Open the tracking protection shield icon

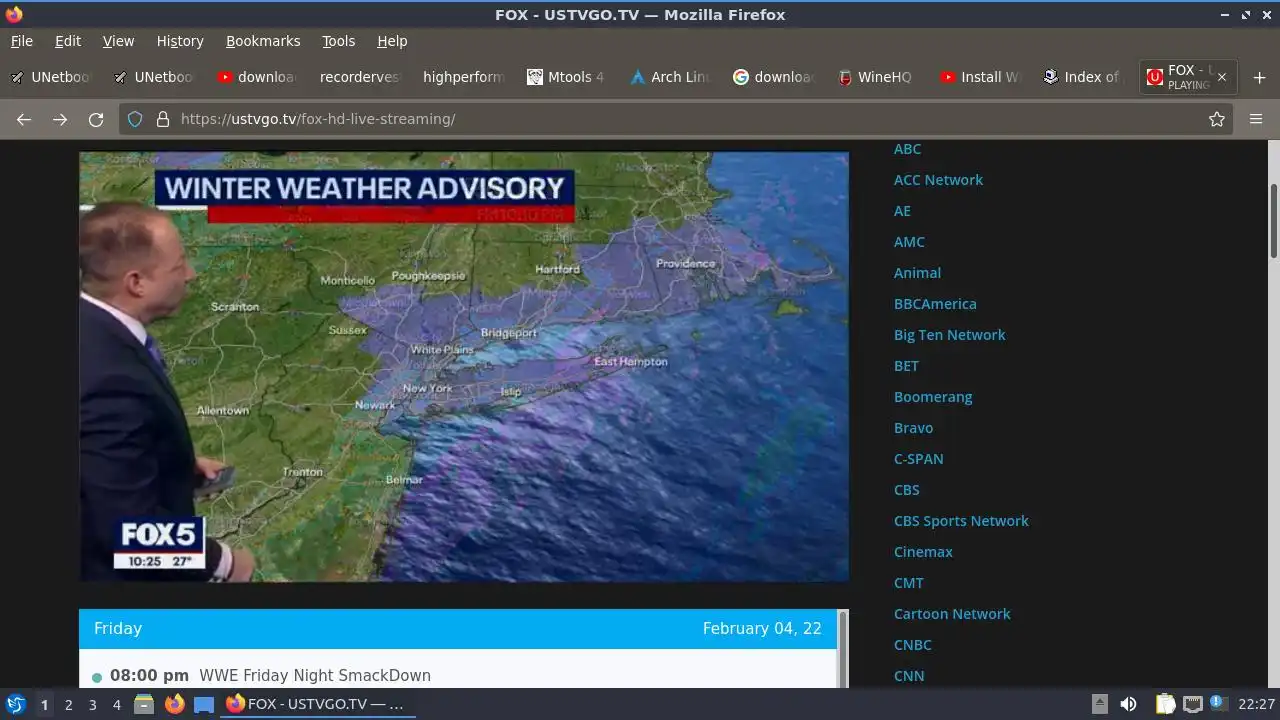coord(135,119)
